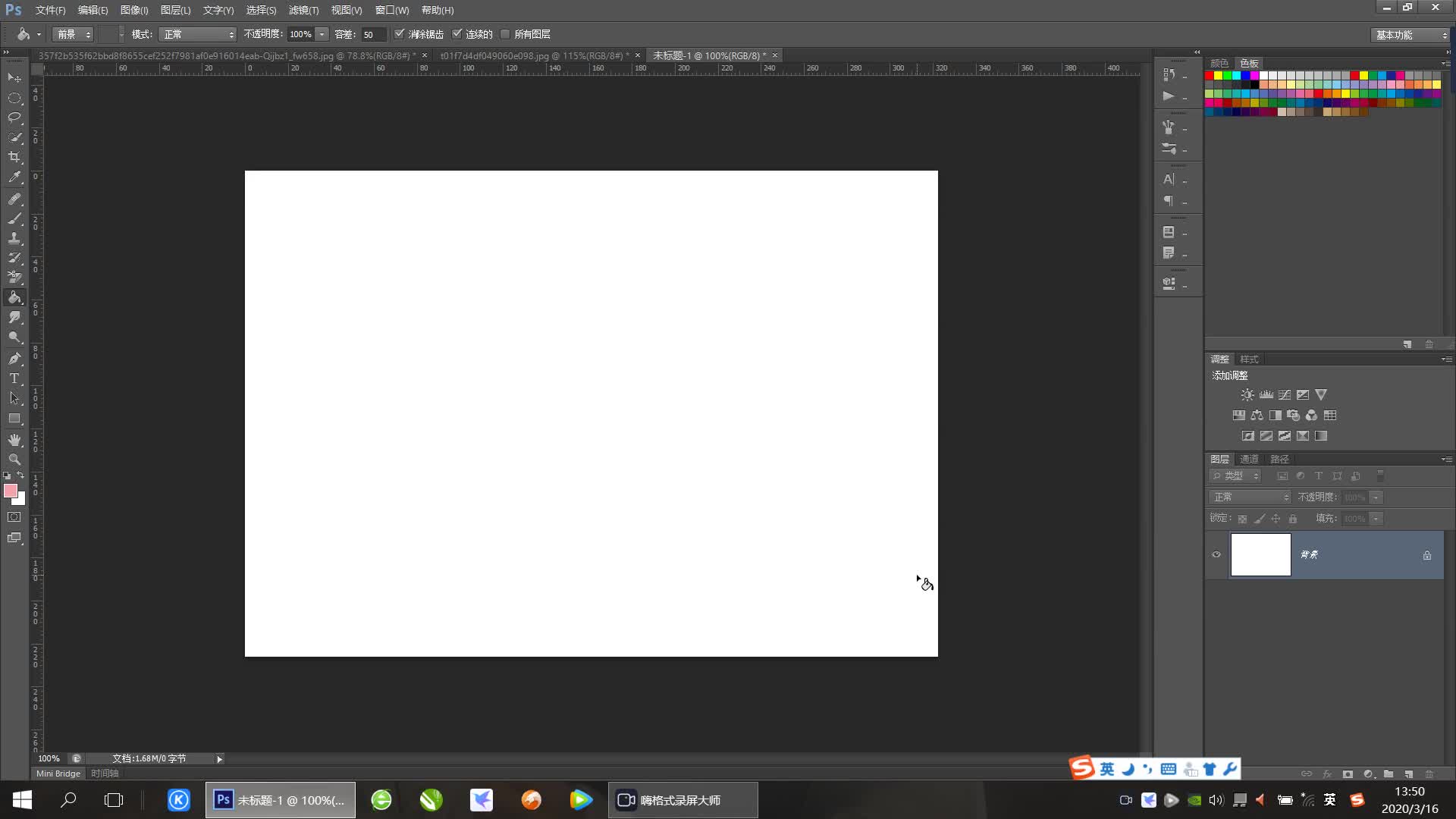Hide the background layer eye icon
Viewport: 1456px width, 819px height.
point(1216,554)
